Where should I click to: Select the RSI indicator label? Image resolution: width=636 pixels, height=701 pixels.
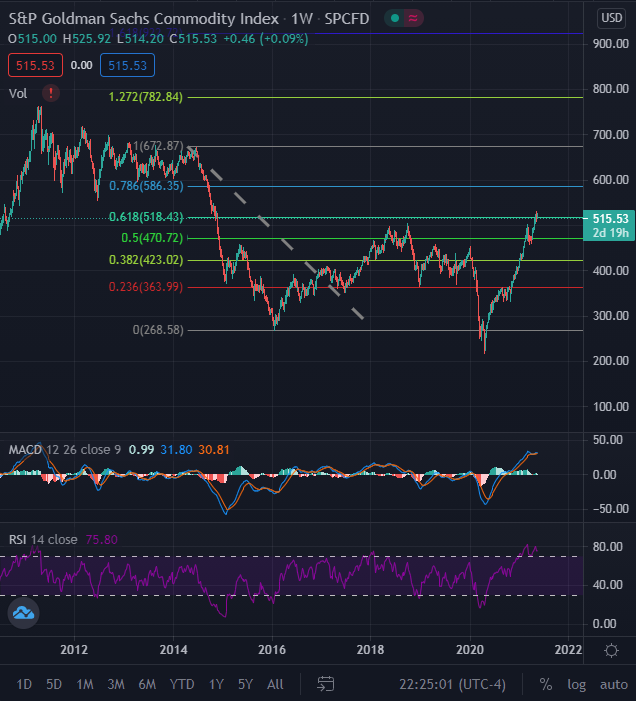tap(17, 539)
